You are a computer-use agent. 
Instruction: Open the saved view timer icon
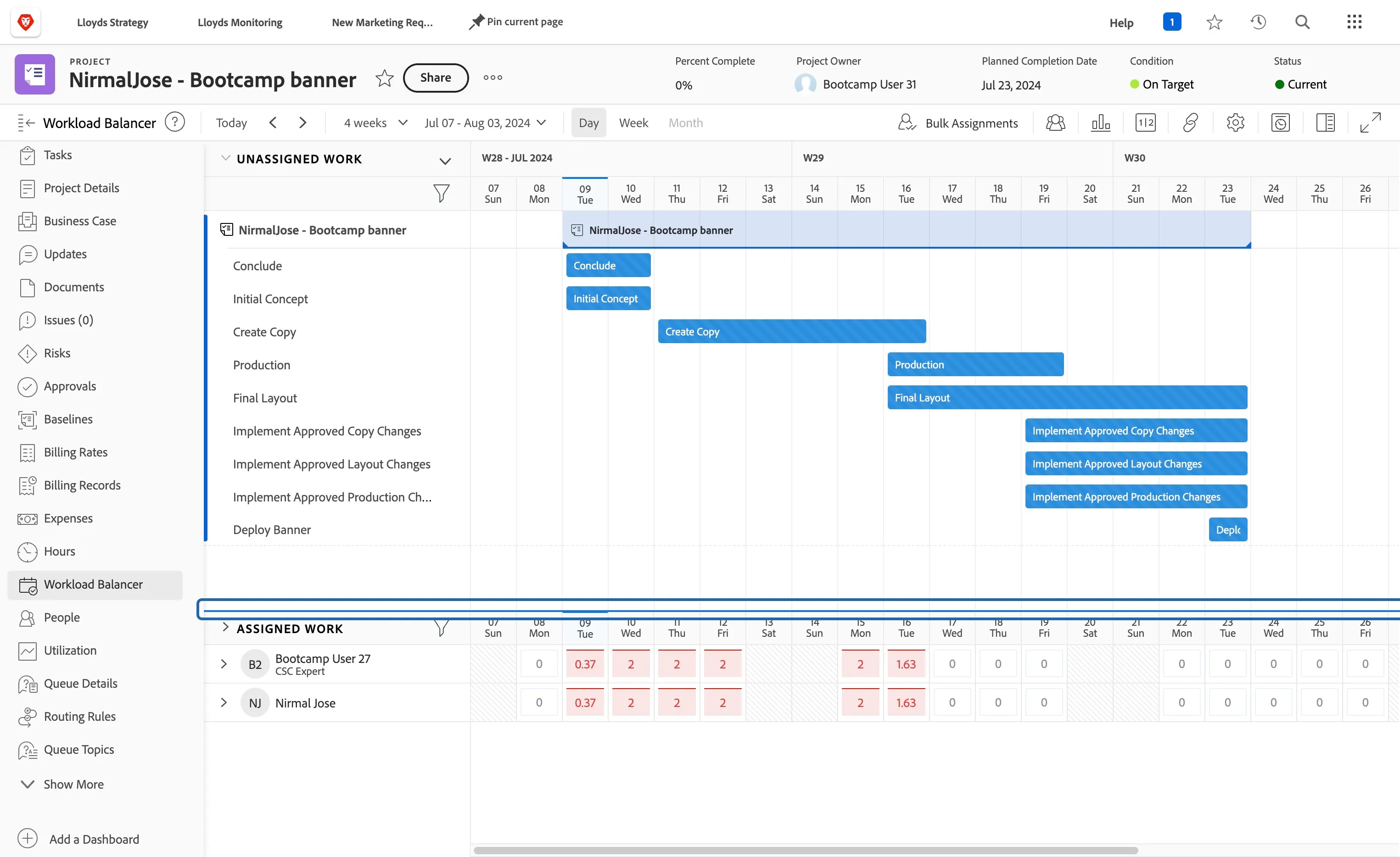[x=1280, y=122]
